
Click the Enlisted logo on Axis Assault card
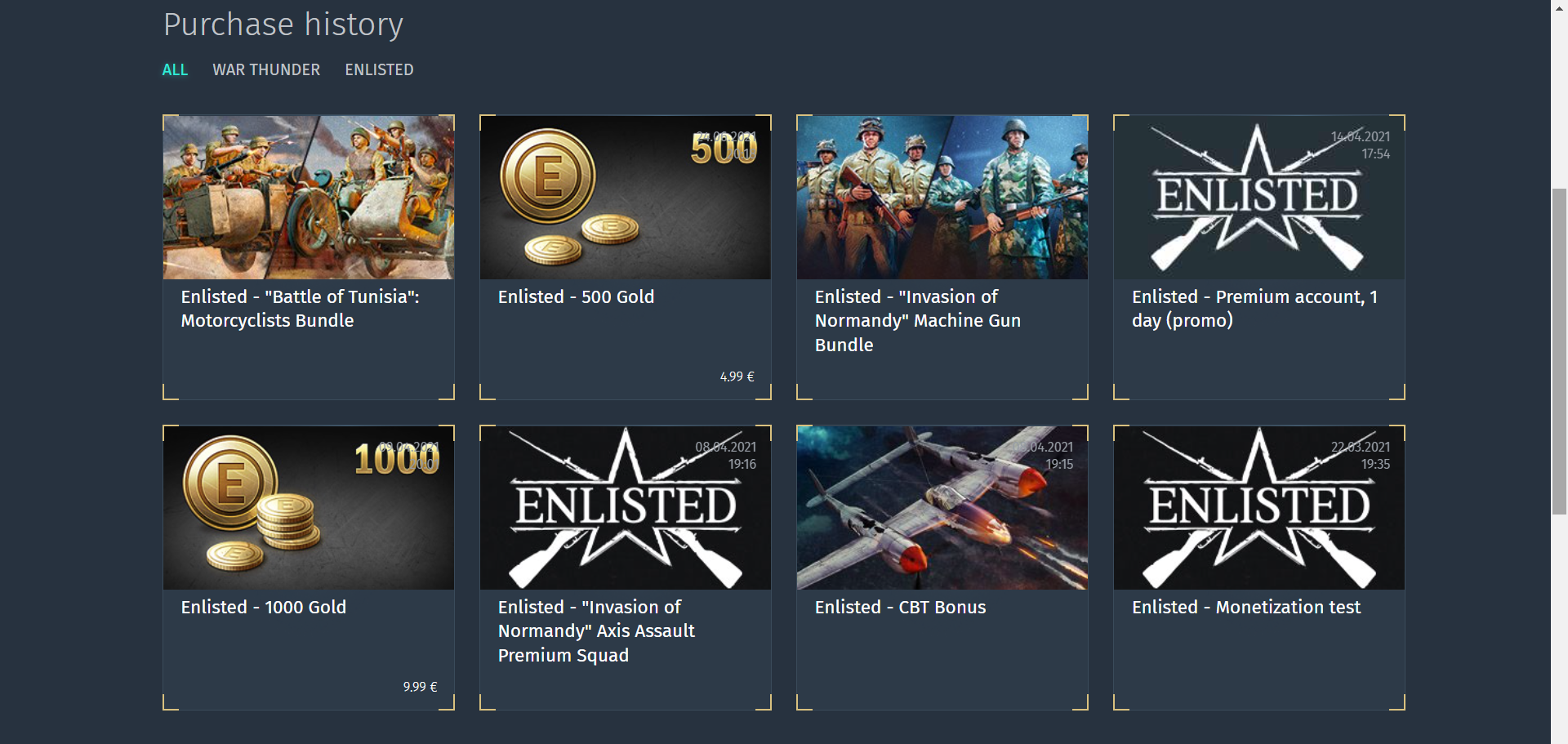coord(626,508)
